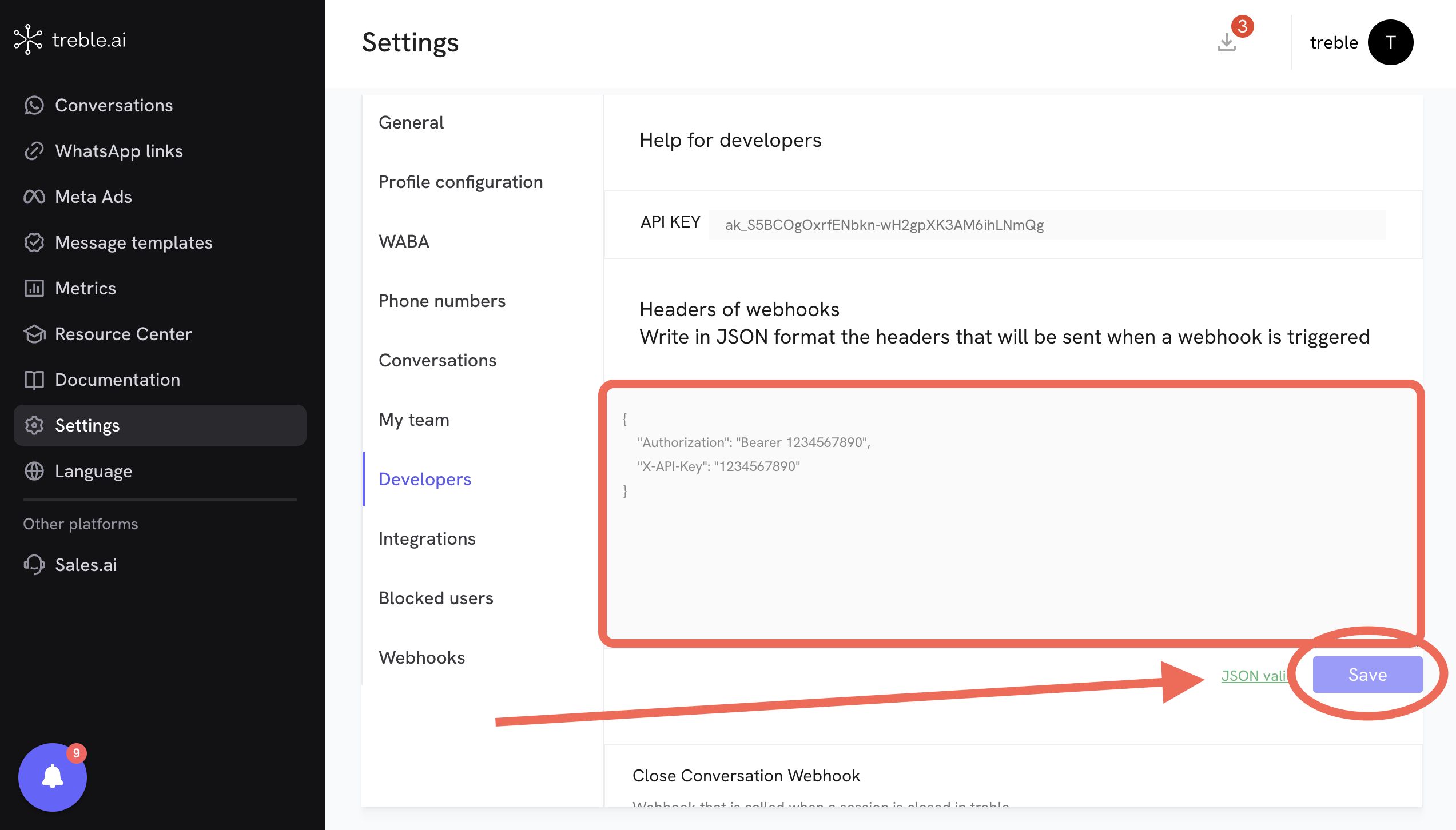Click the Settings page title
Image resolution: width=1456 pixels, height=830 pixels.
tap(411, 42)
